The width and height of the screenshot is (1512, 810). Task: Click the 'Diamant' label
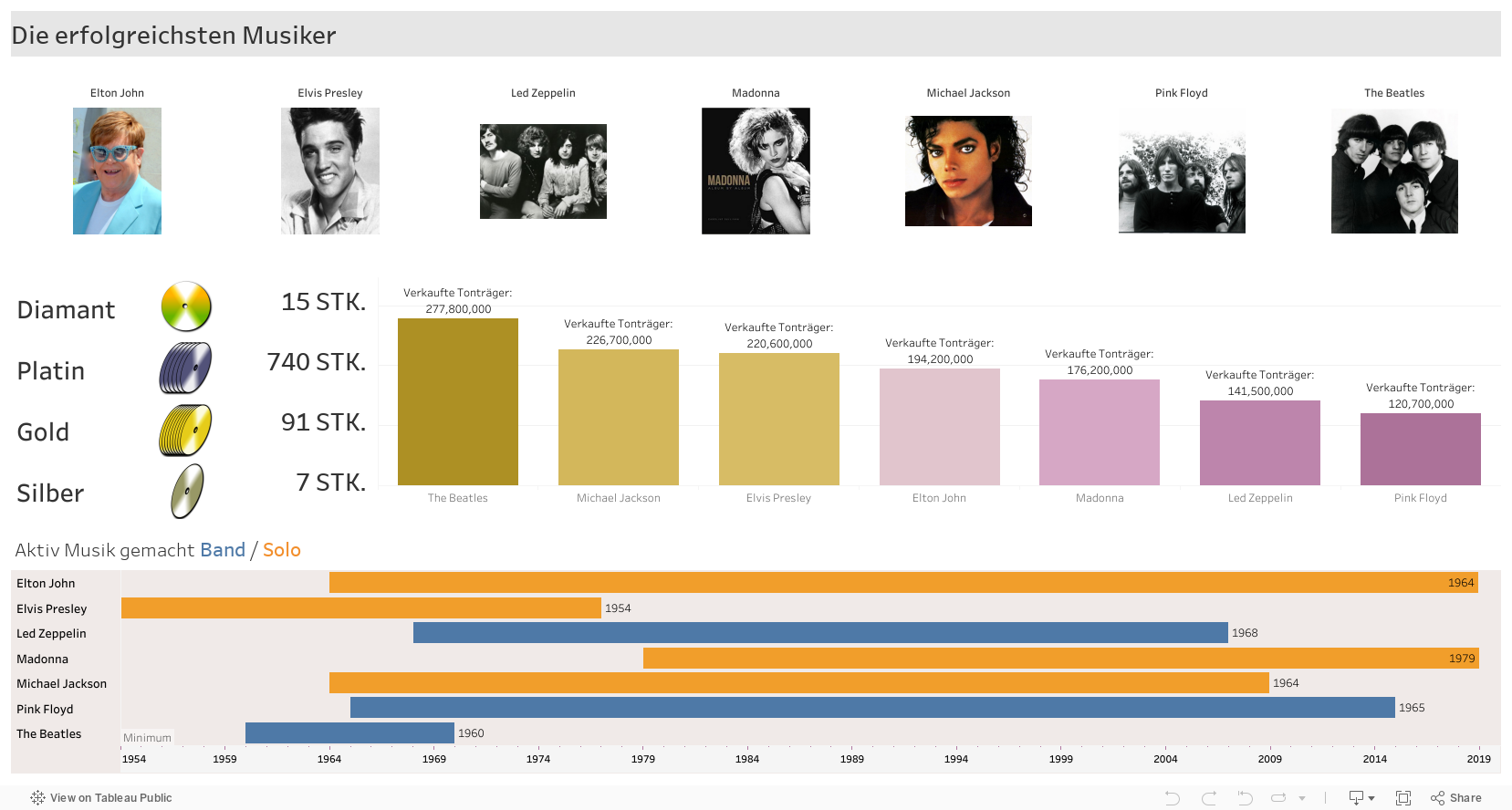click(x=66, y=310)
